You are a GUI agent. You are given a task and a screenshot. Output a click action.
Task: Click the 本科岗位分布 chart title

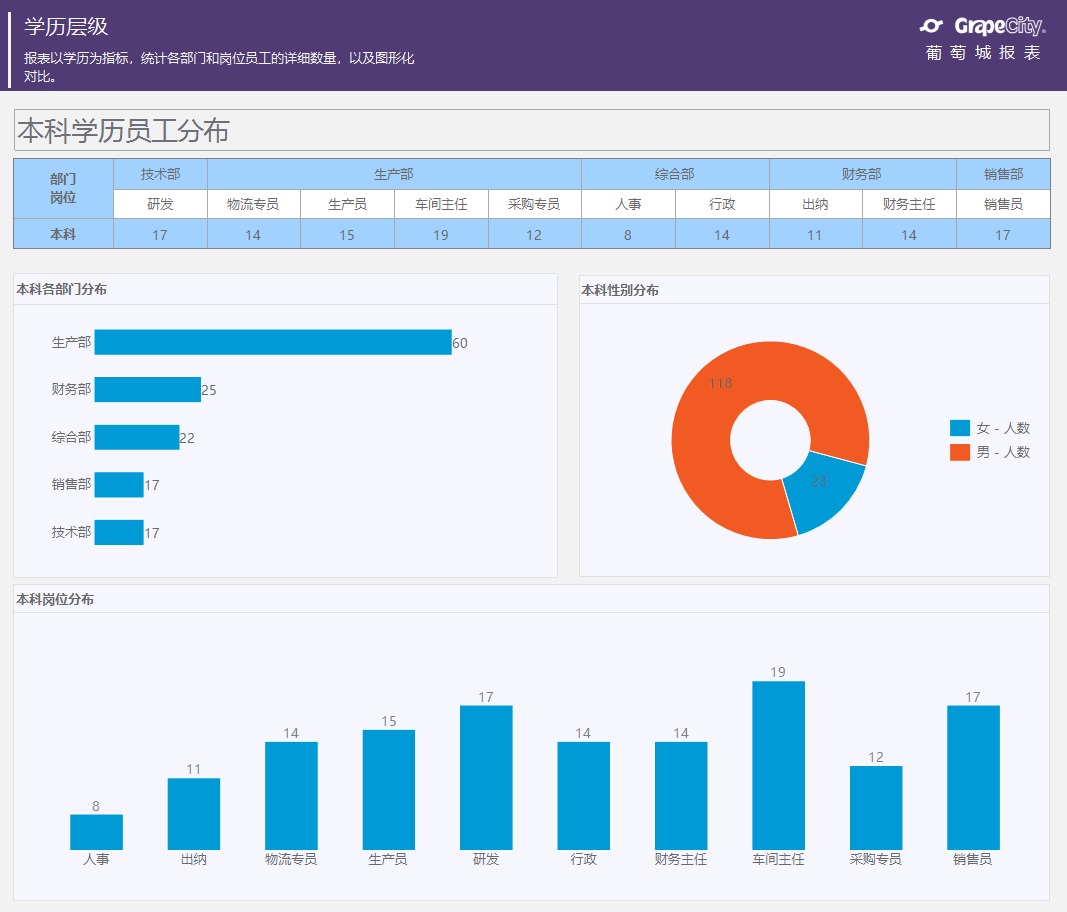coord(55,600)
